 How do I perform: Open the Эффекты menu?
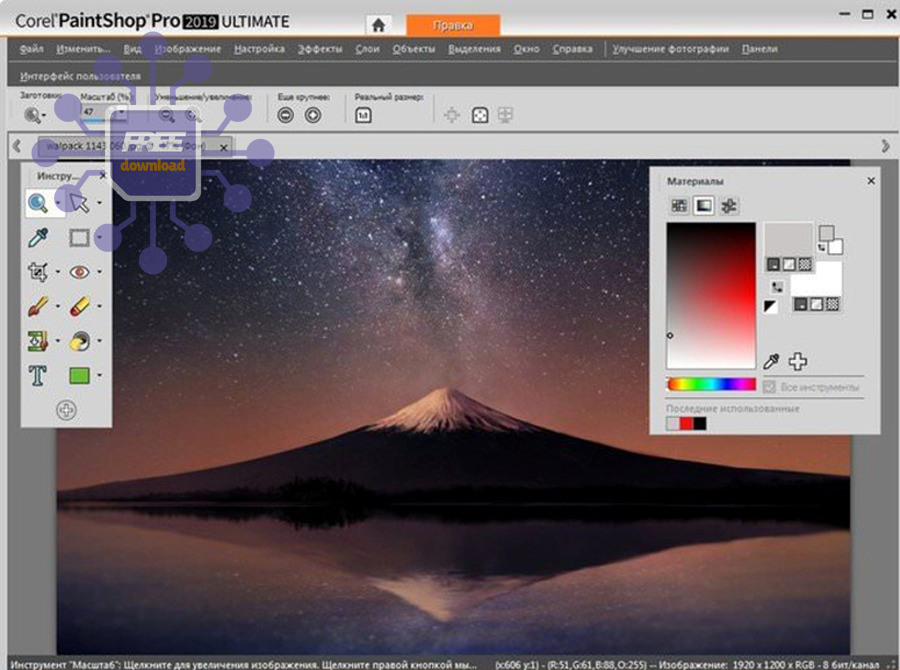(320, 49)
